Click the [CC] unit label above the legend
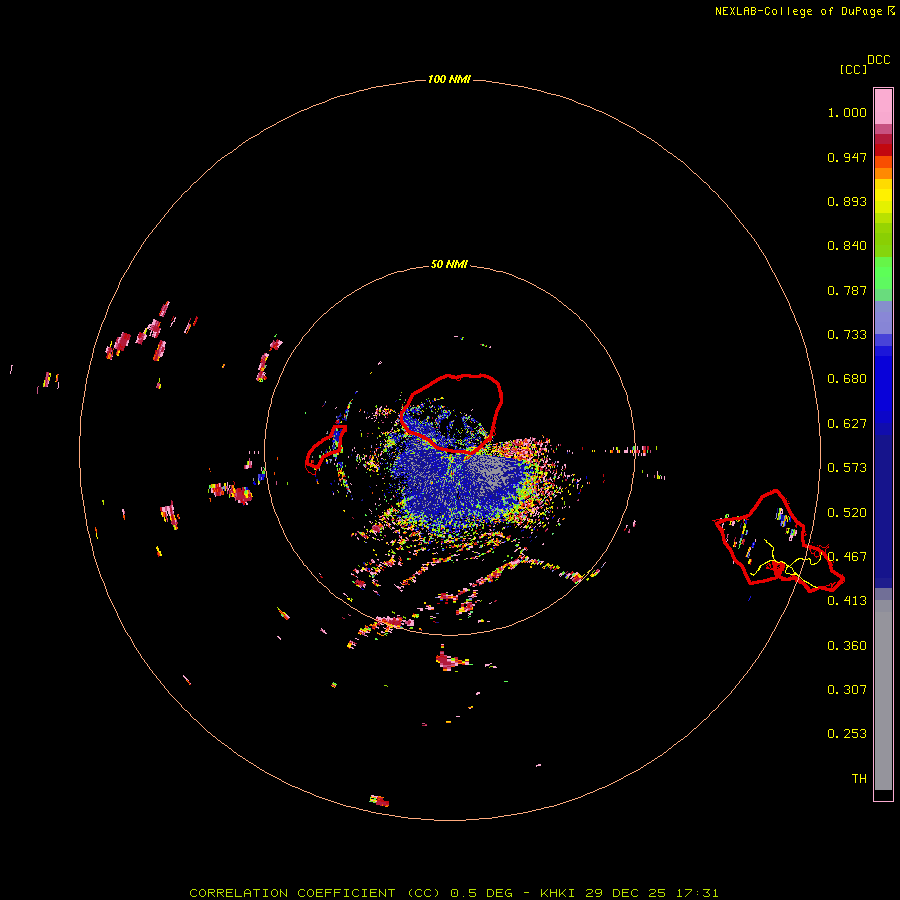Viewport: 900px width, 900px height. pyautogui.click(x=853, y=69)
